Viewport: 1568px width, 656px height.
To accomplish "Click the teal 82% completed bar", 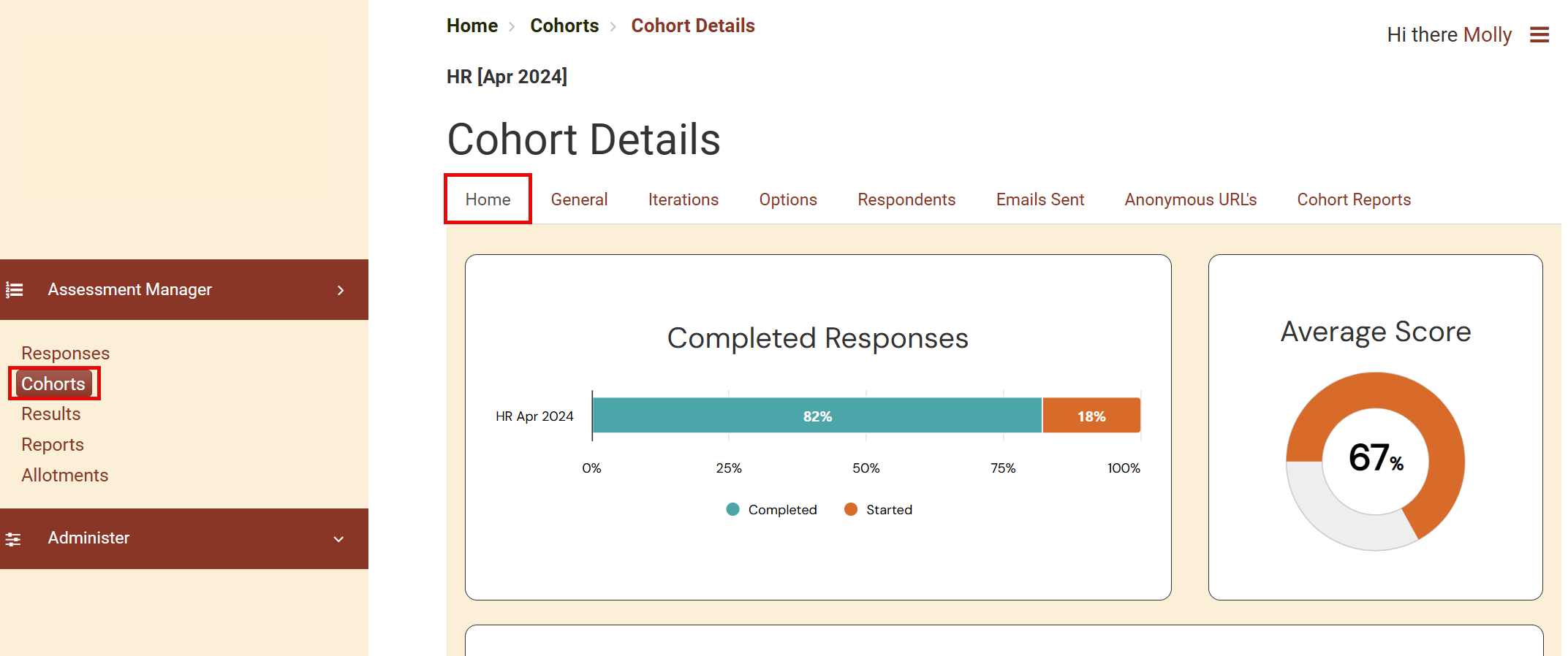I will (x=817, y=416).
